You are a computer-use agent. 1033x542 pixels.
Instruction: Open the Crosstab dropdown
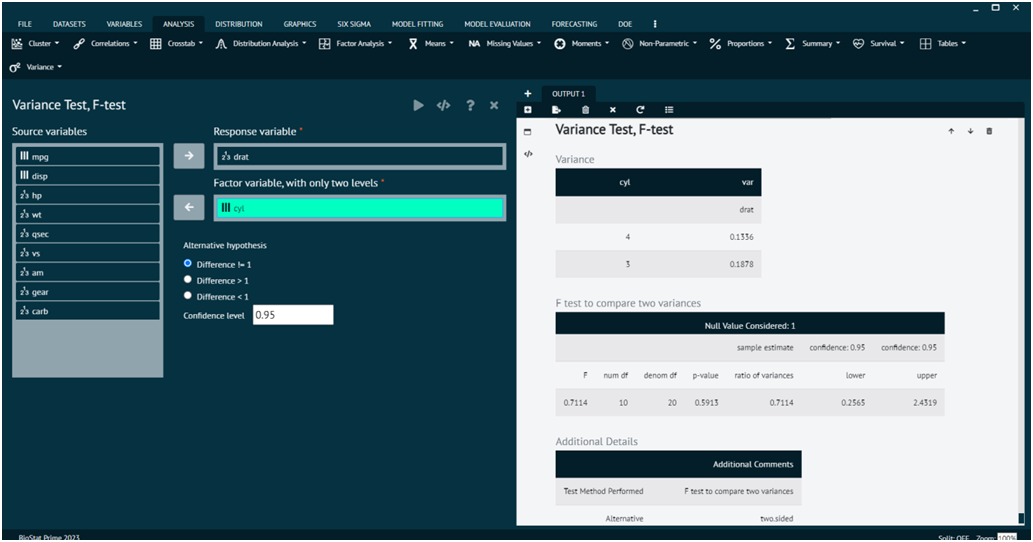coord(177,43)
